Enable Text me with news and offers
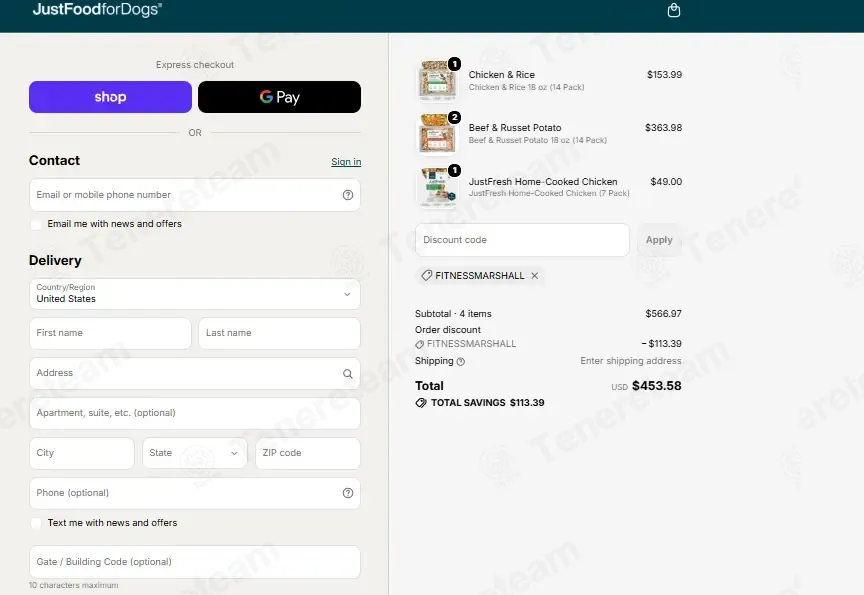 (x=36, y=523)
